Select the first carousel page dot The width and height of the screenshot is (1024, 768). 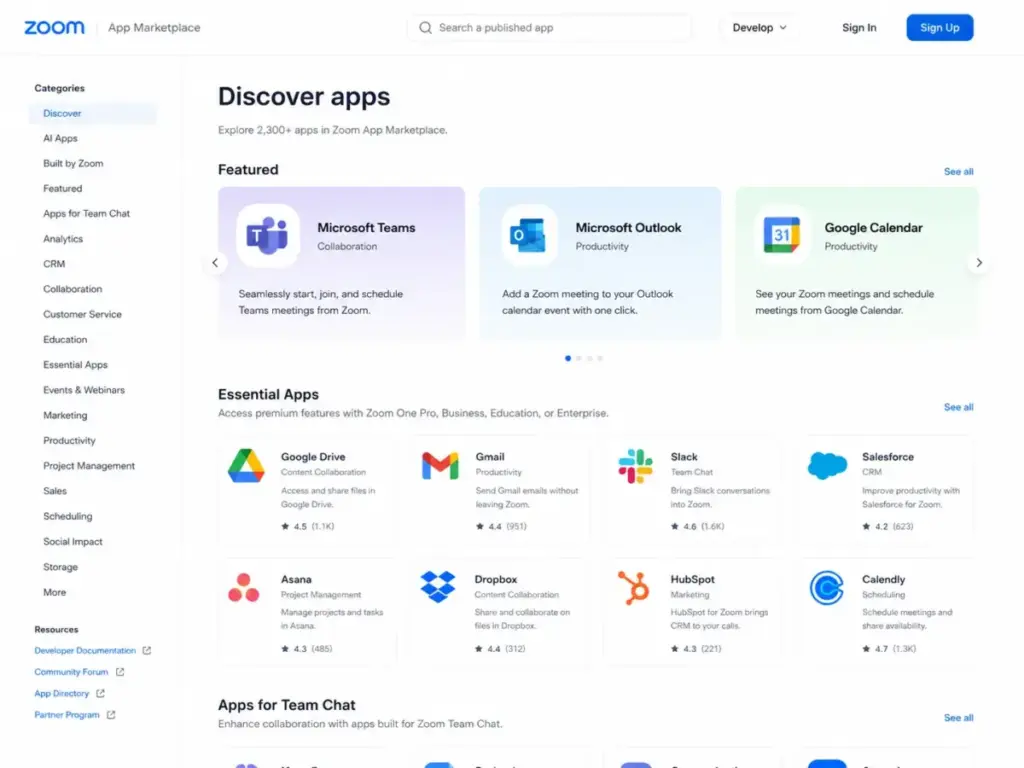(x=568, y=358)
